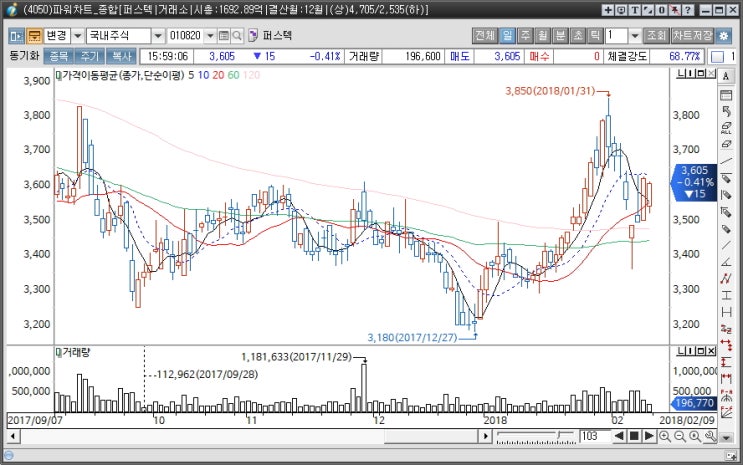Select the 틱 tick period button
Image resolution: width=743 pixels, height=465 pixels.
click(595, 36)
